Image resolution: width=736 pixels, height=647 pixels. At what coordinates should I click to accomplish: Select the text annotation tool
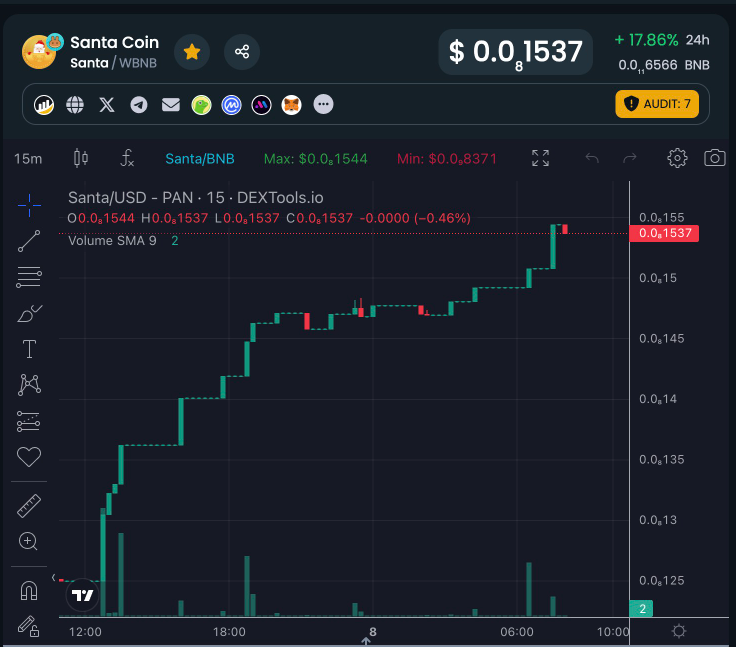(x=29, y=349)
